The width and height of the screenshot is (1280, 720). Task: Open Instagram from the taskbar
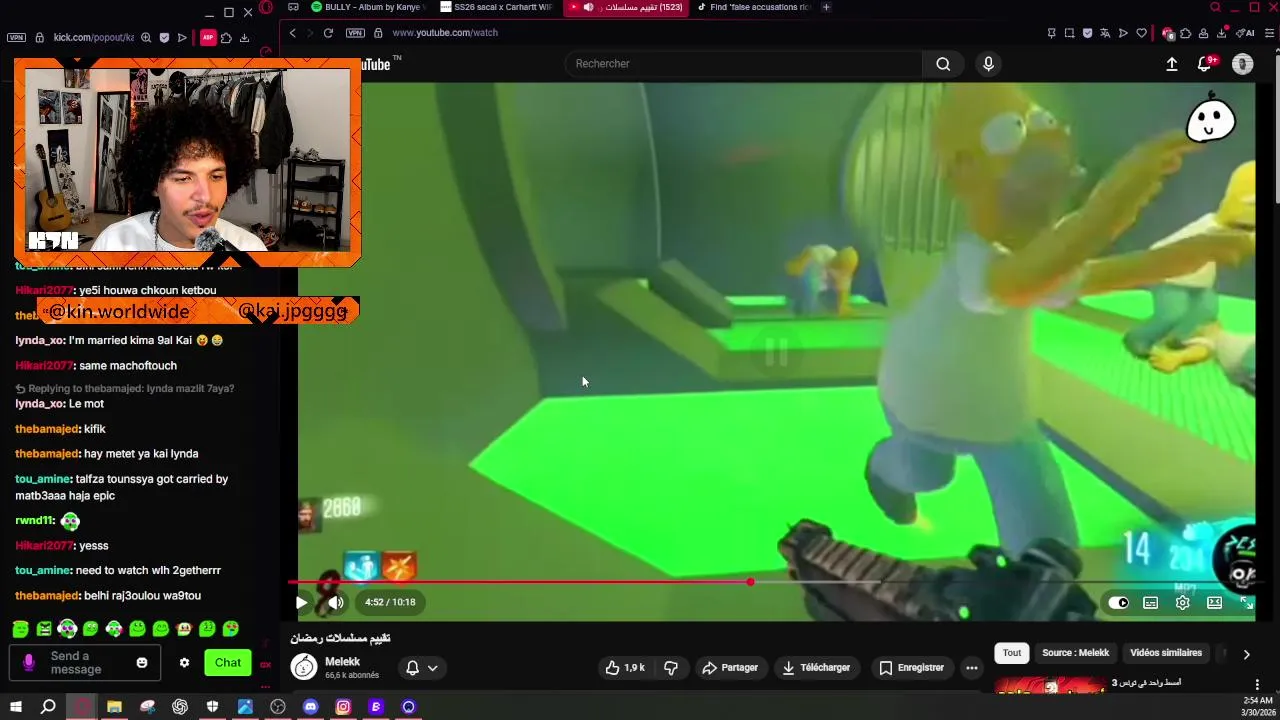343,707
